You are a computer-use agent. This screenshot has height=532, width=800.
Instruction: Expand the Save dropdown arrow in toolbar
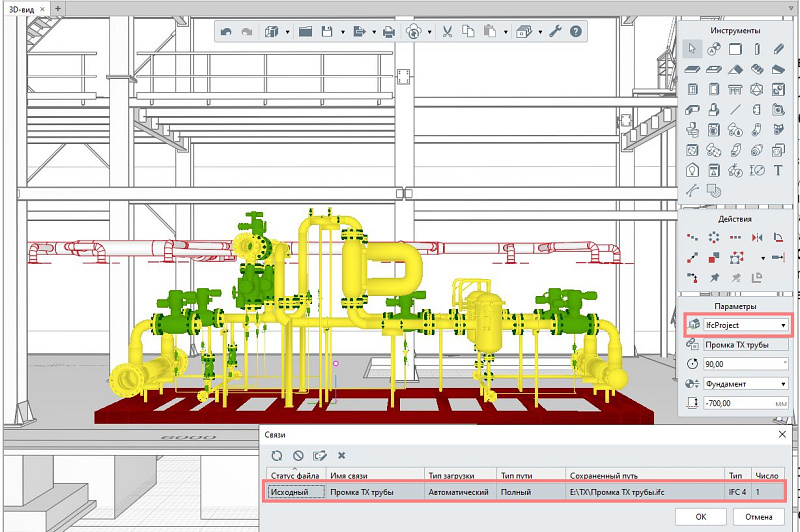pos(341,32)
